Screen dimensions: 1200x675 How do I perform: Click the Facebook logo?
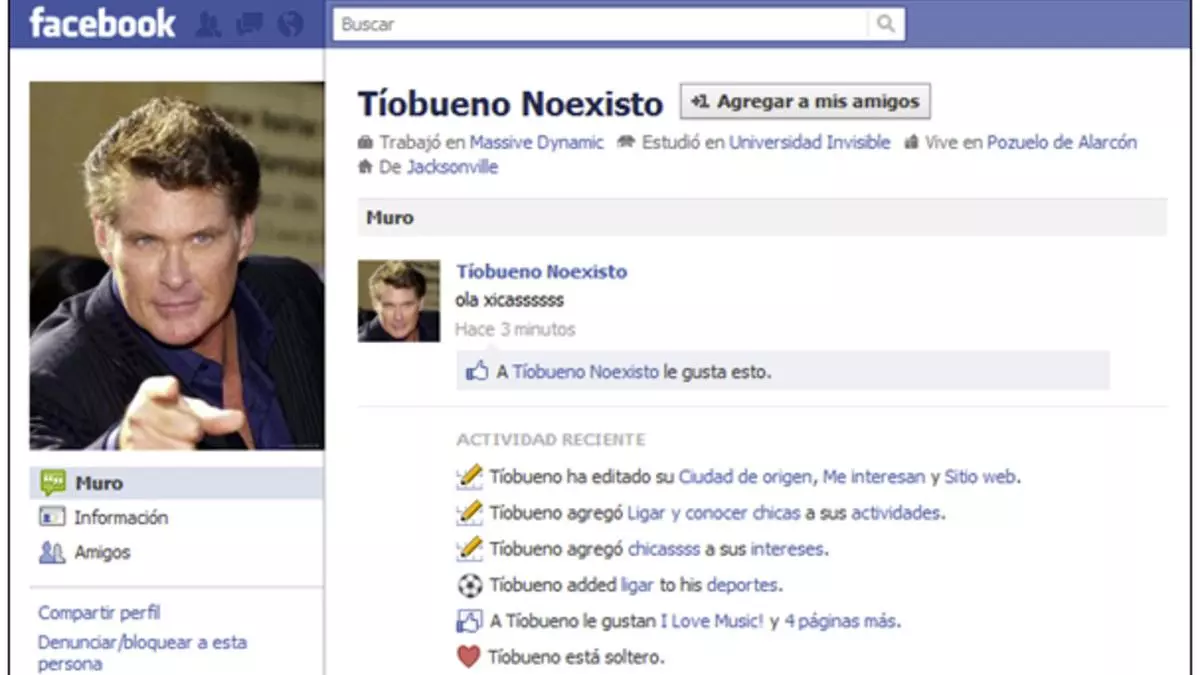click(x=102, y=24)
